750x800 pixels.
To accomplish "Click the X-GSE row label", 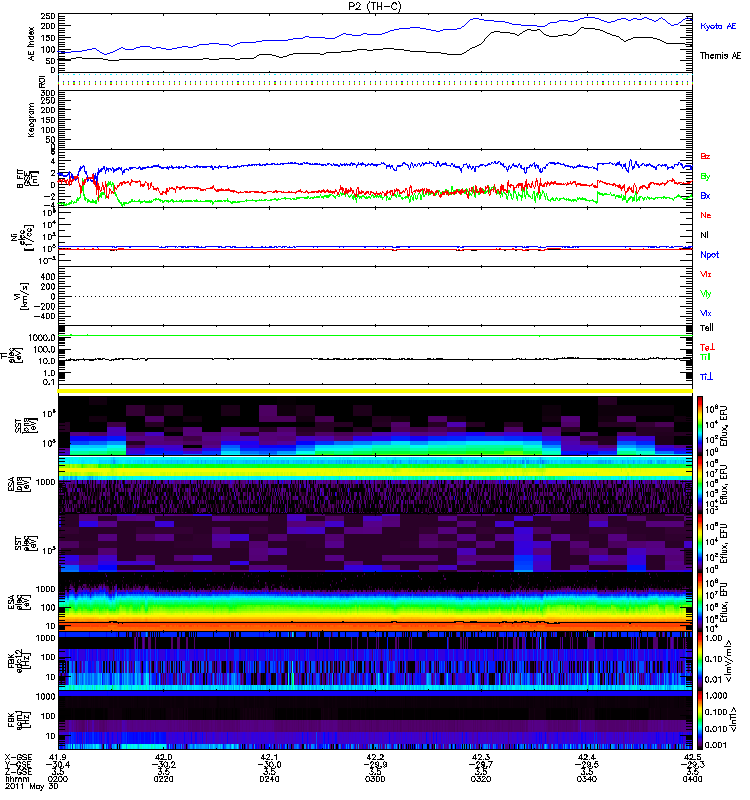I will pos(18,757).
